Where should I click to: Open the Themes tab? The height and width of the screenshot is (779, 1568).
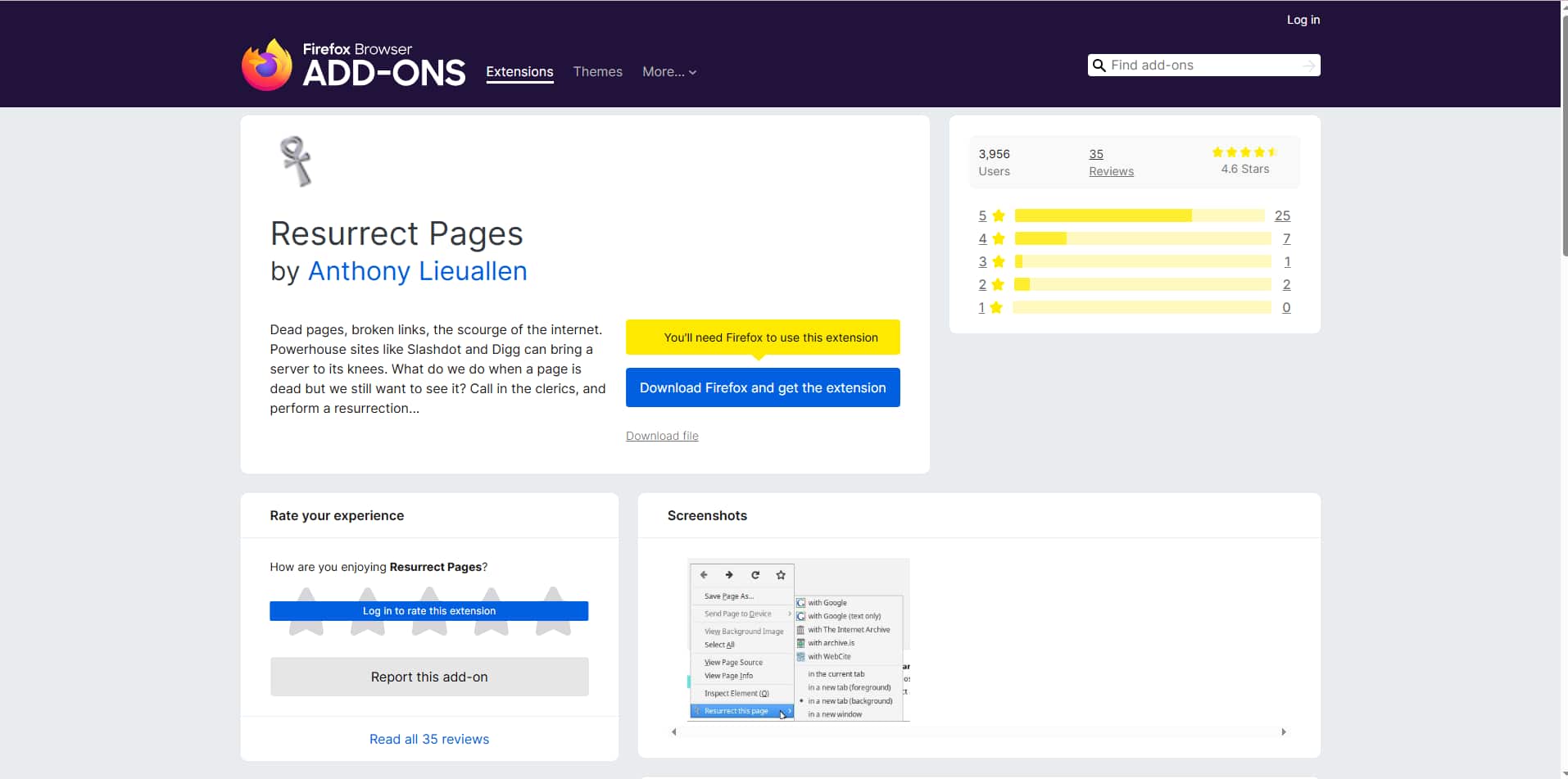[x=597, y=72]
